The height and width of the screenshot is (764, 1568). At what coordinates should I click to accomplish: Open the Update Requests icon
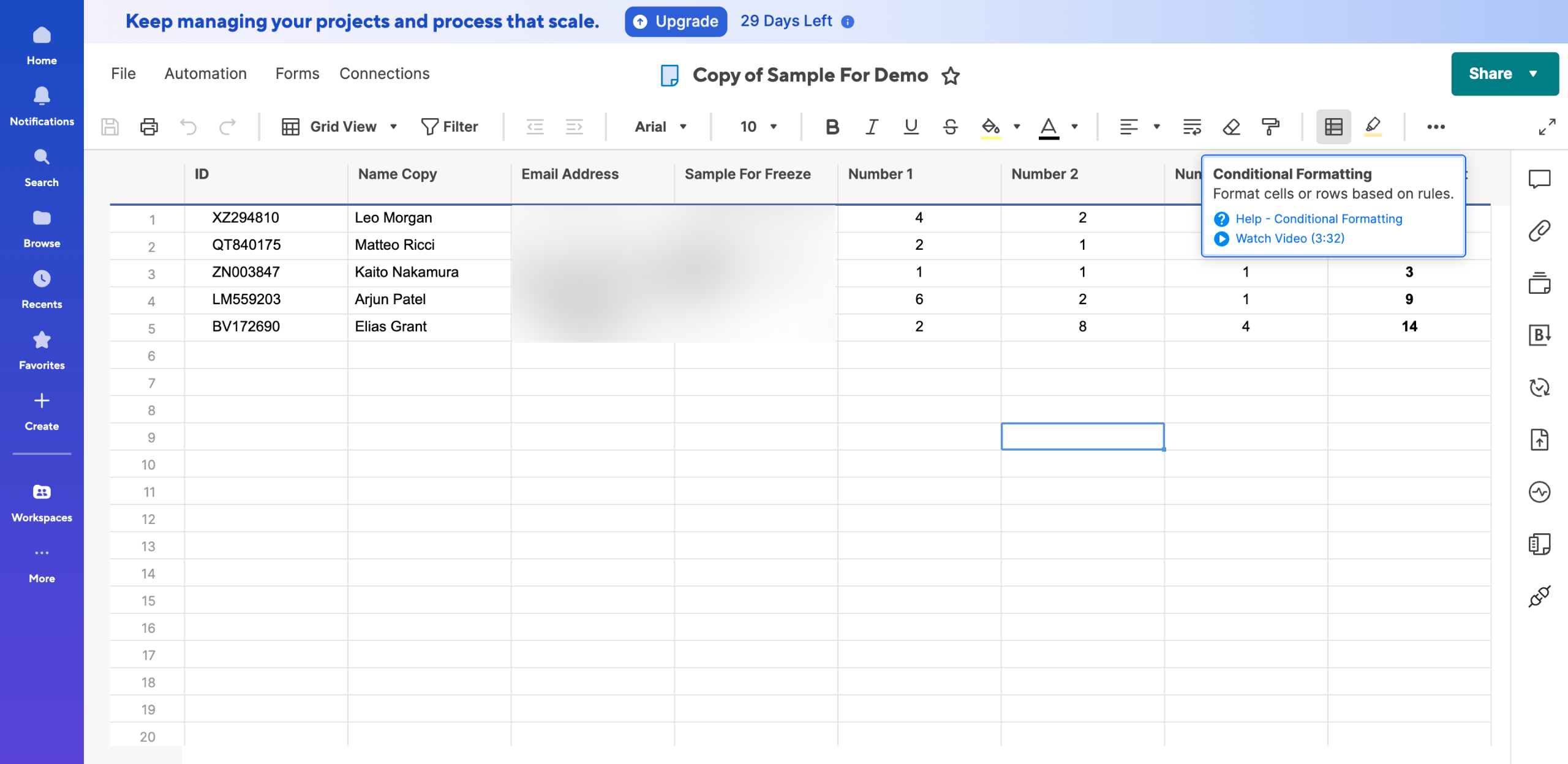click(1539, 387)
